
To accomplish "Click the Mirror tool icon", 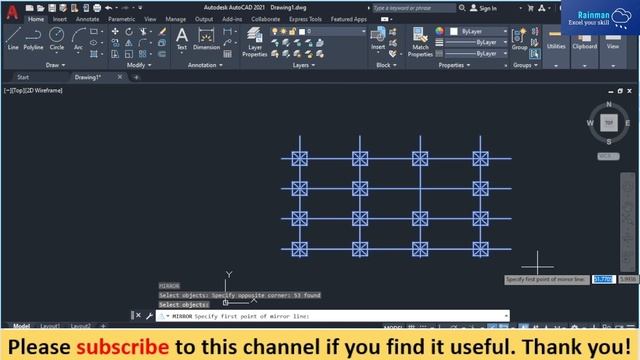I will (x=129, y=42).
